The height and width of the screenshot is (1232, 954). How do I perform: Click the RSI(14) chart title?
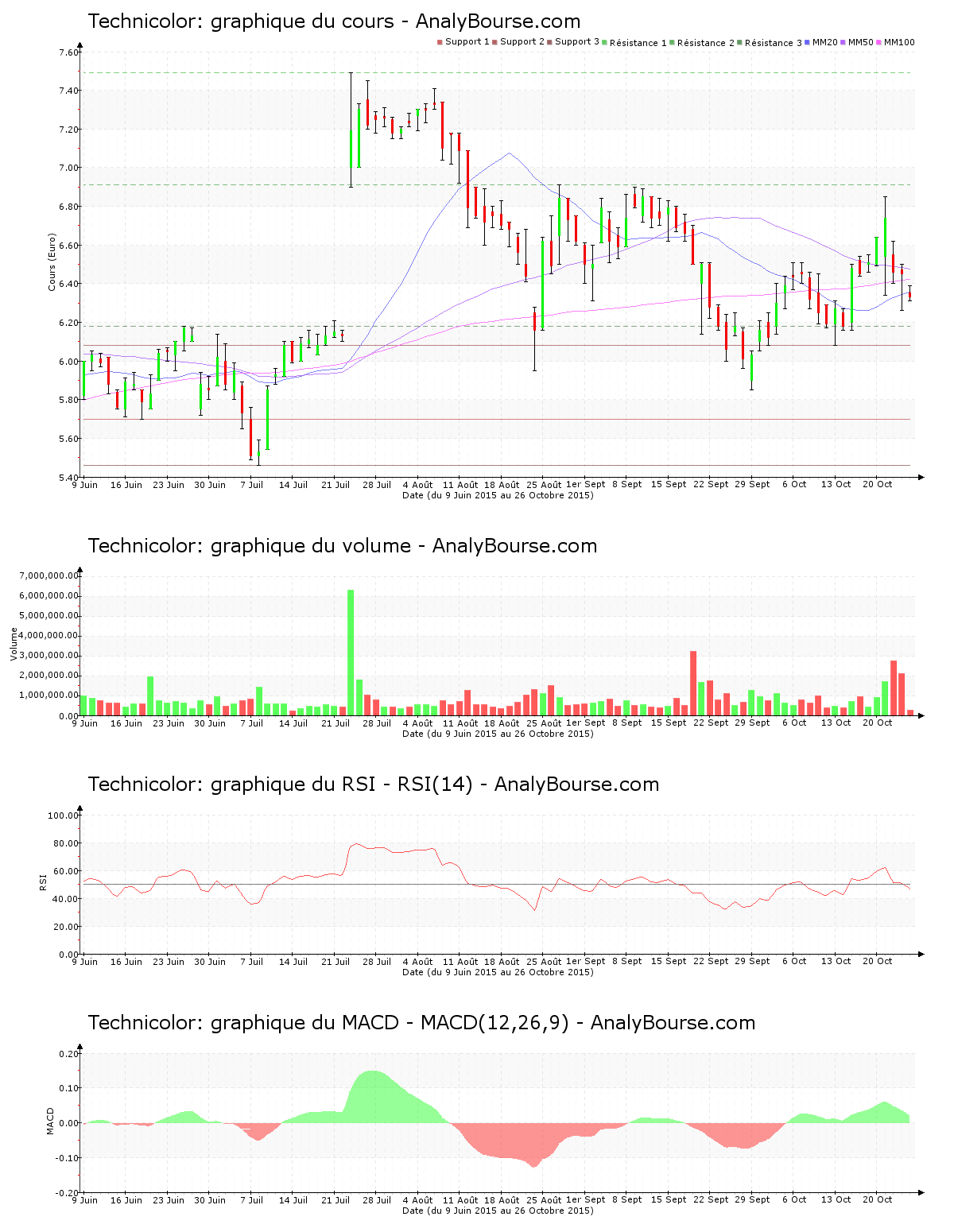pyautogui.click(x=374, y=785)
